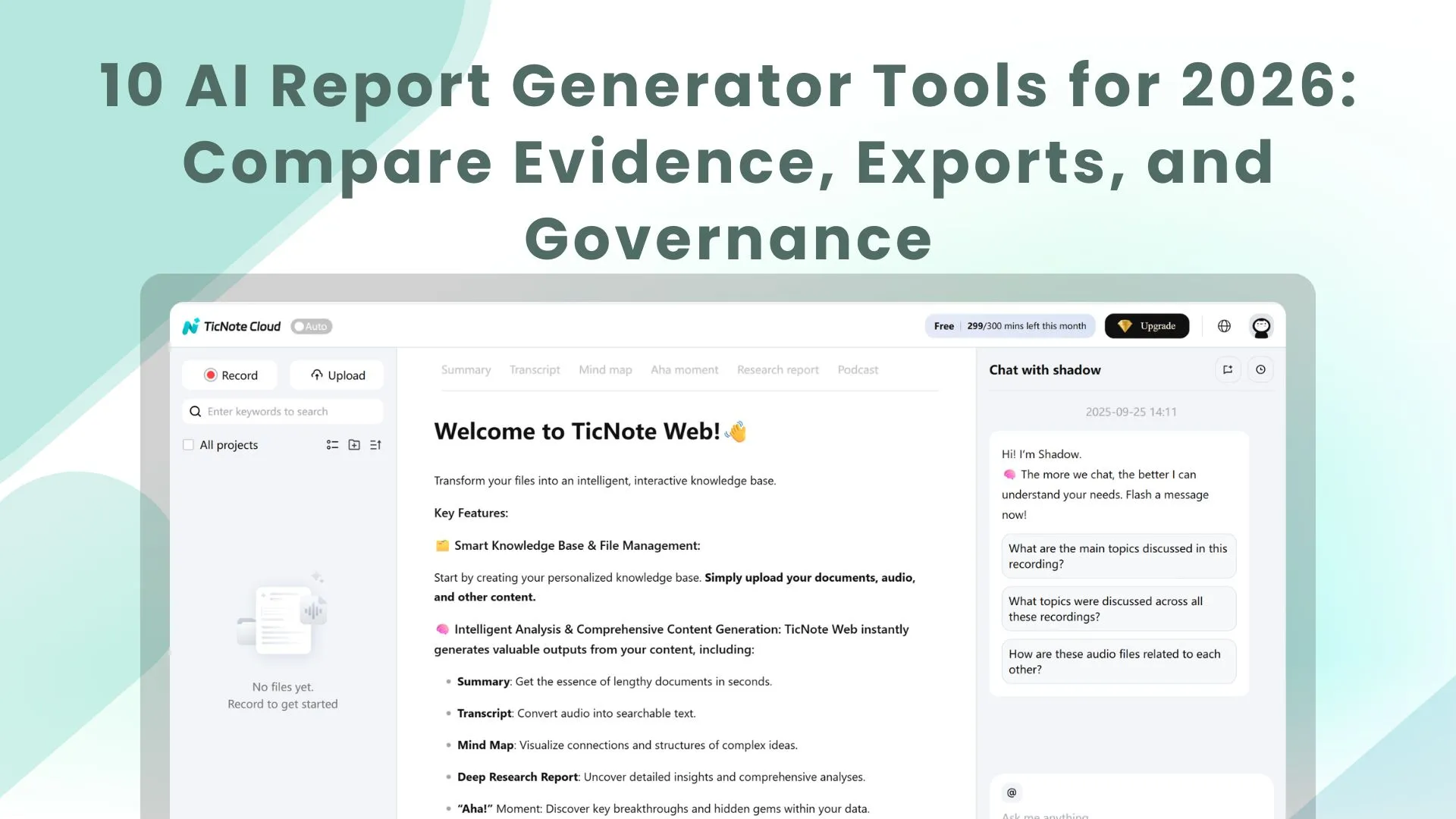The width and height of the screenshot is (1456, 819).
Task: Open the user avatar menu
Action: point(1261,327)
